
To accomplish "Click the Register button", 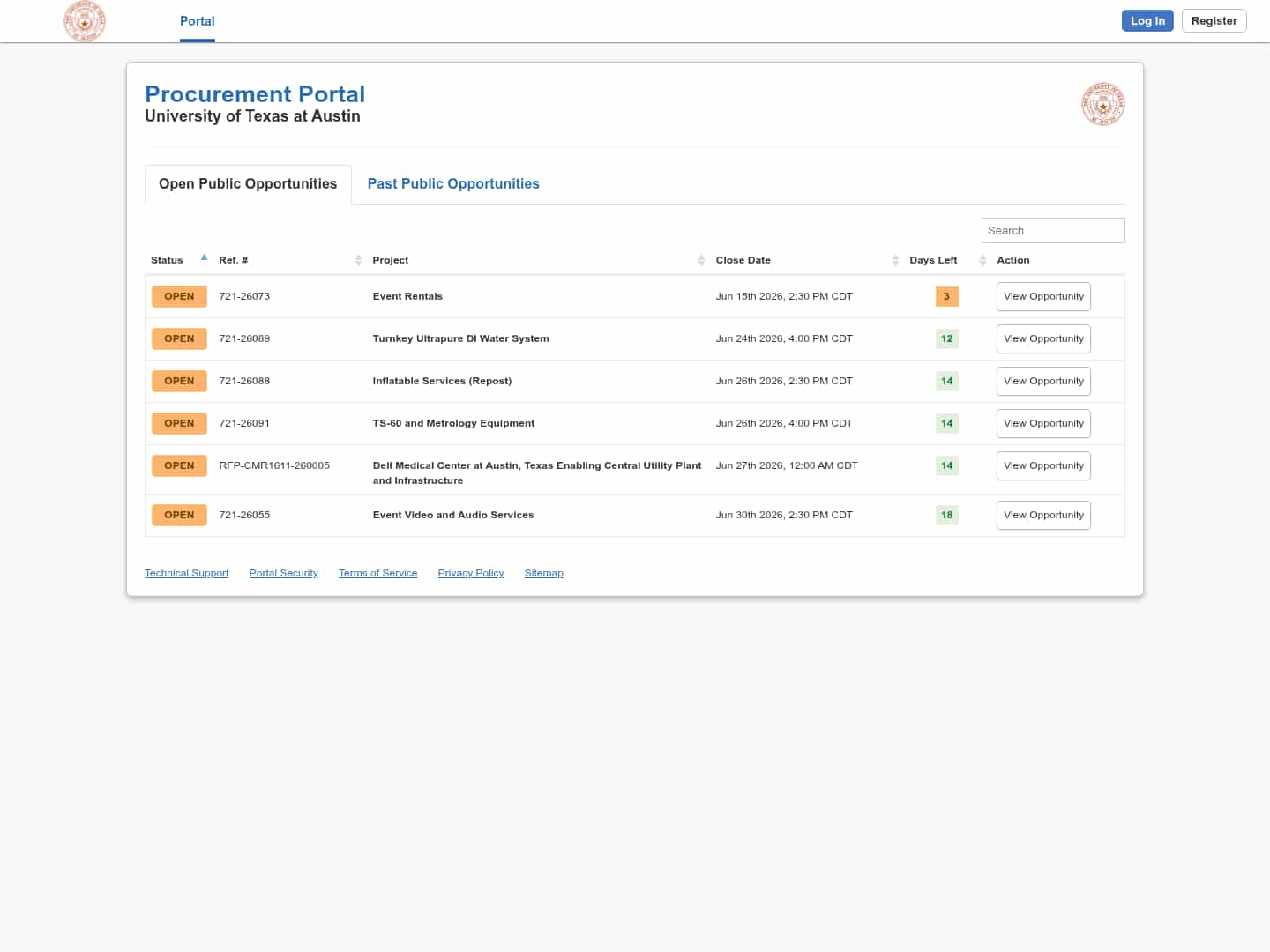I will [1214, 21].
